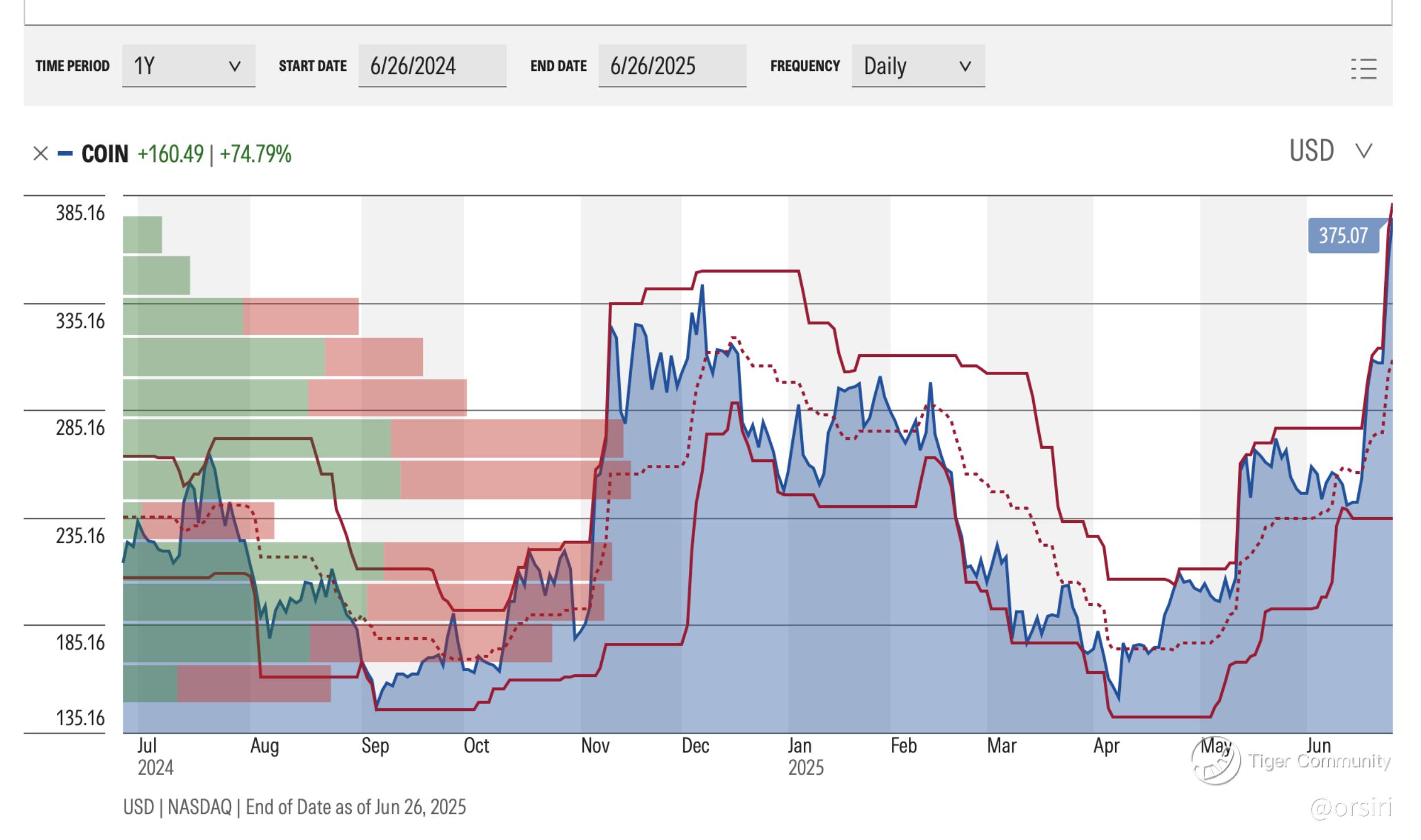1421x840 pixels.
Task: Click the Dec x-axis label
Action: (x=695, y=746)
